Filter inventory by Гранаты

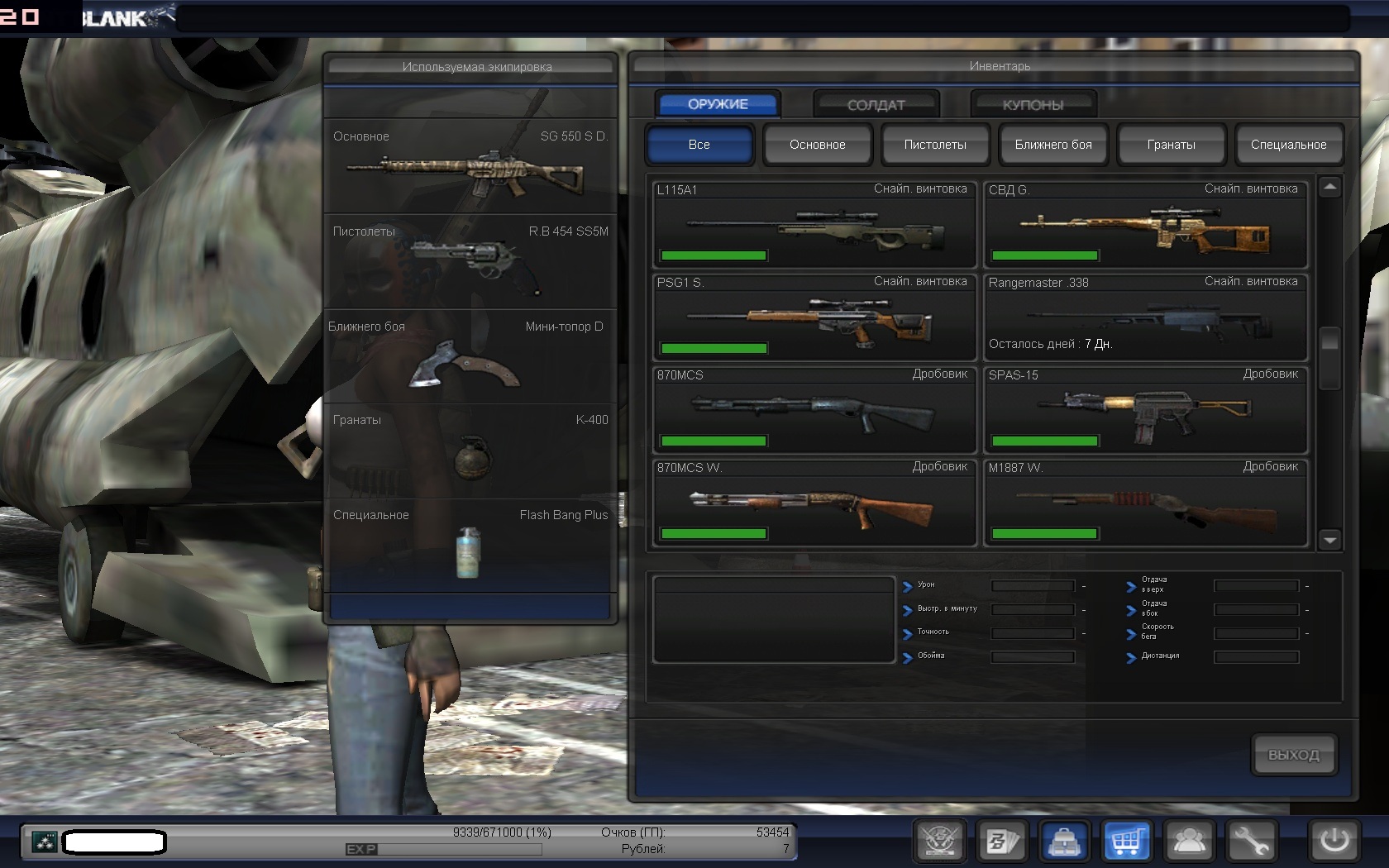(1171, 145)
